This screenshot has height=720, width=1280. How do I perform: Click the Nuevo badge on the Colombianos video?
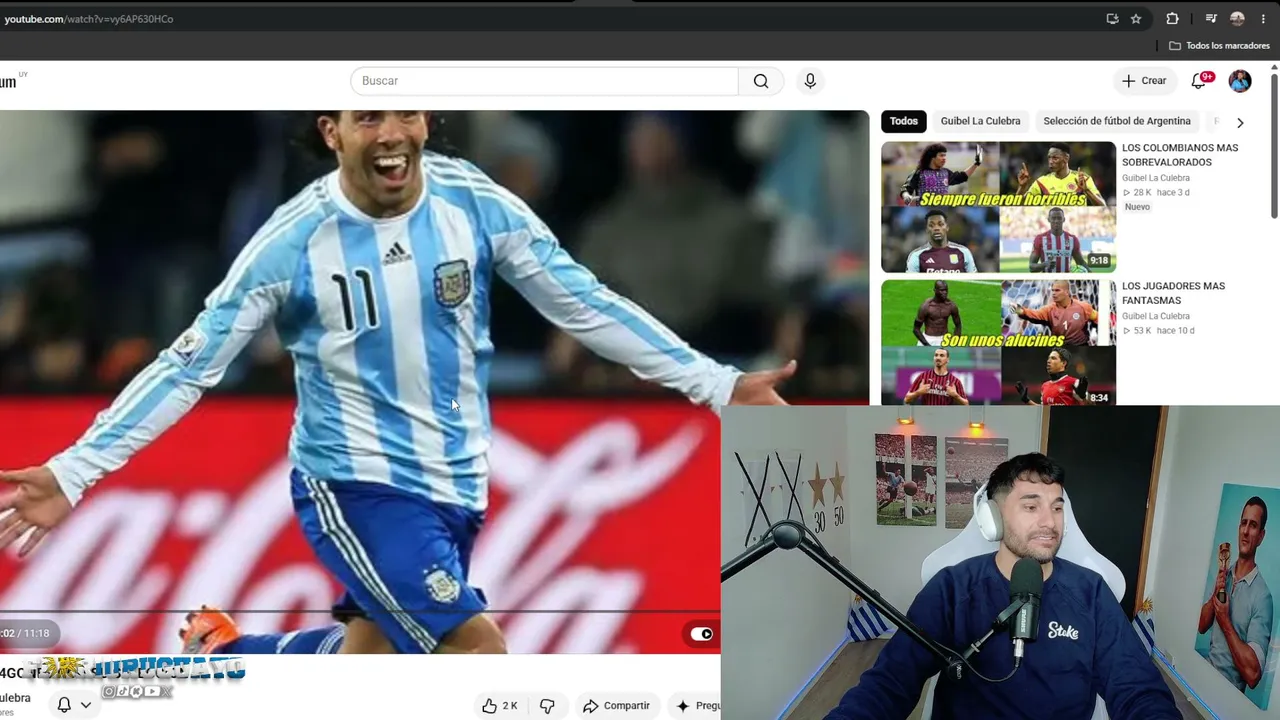(x=1138, y=207)
